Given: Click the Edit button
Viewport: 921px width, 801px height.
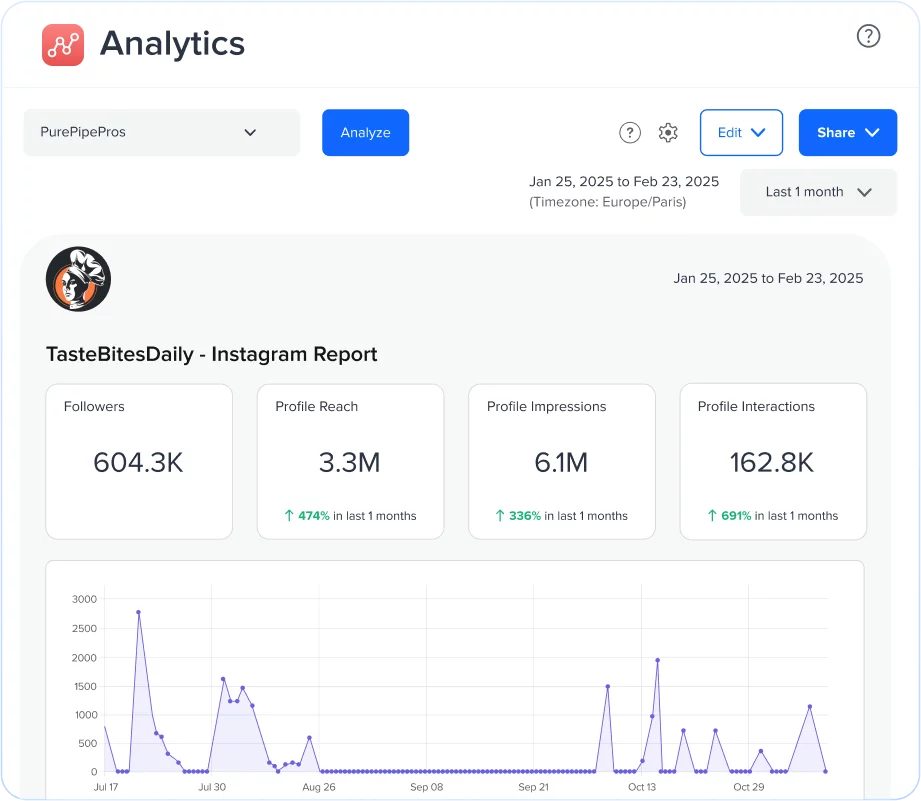Looking at the screenshot, I should [x=741, y=132].
